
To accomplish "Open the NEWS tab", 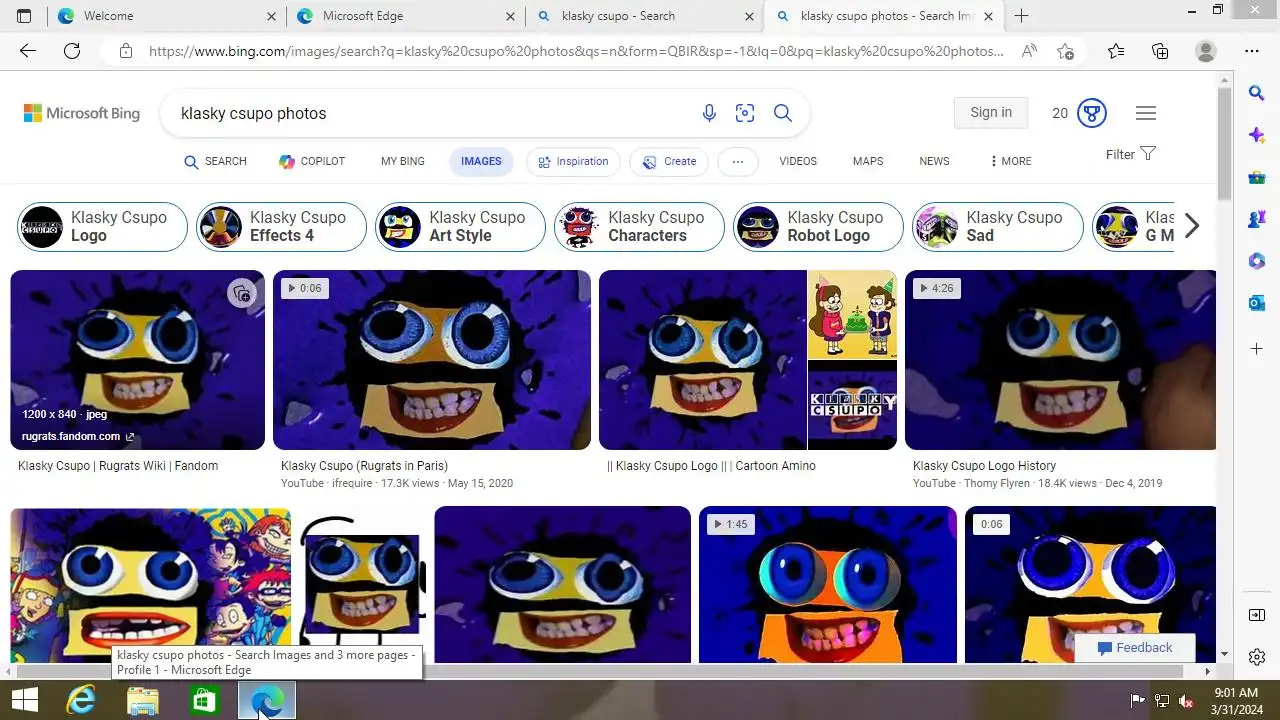I will click(x=934, y=161).
